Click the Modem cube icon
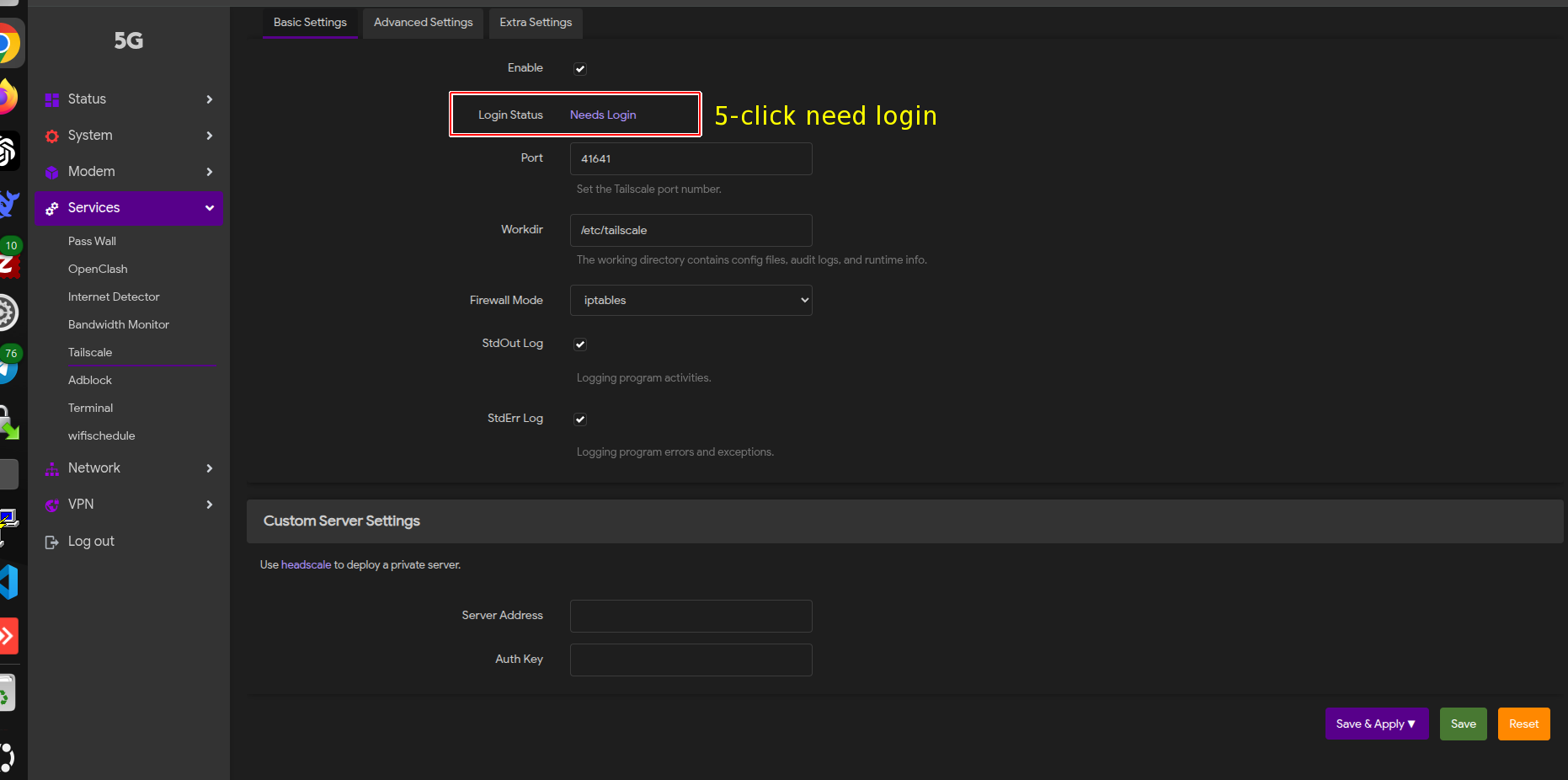The width and height of the screenshot is (1568, 780). click(x=51, y=172)
